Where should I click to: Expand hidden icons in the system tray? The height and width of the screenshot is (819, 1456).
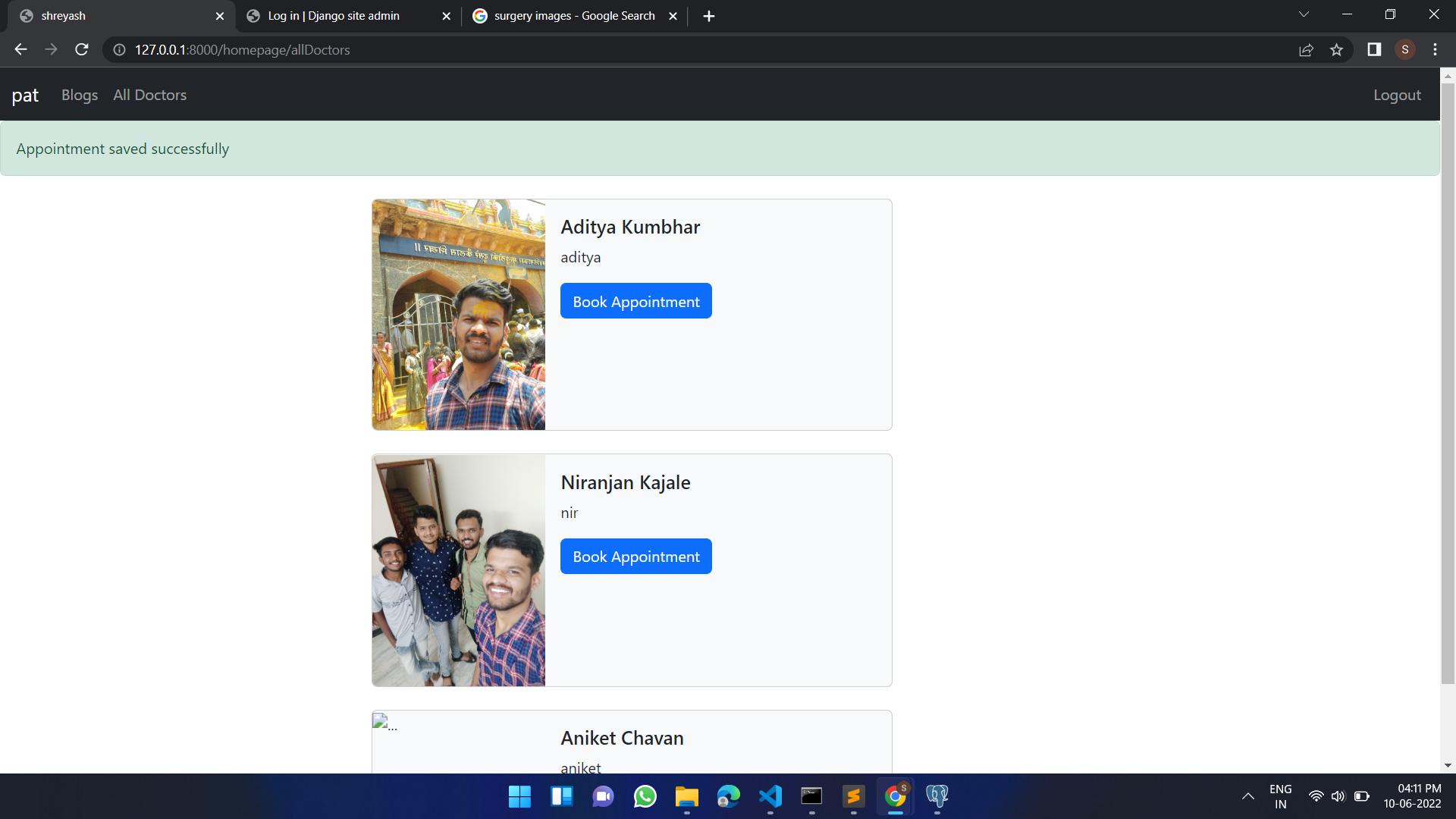pos(1248,796)
